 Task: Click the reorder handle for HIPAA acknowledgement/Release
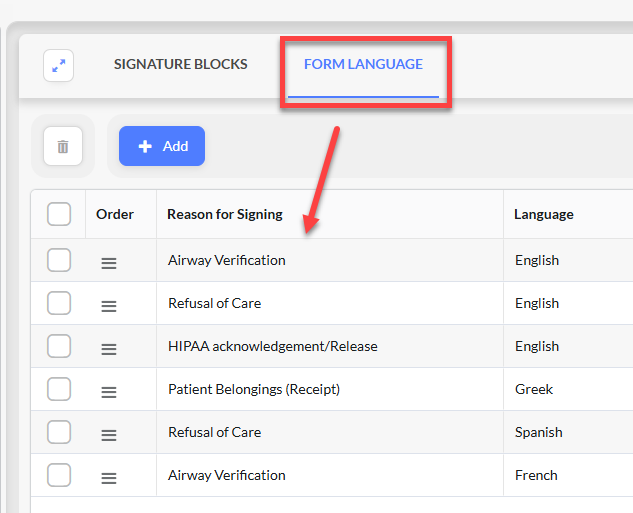click(109, 349)
